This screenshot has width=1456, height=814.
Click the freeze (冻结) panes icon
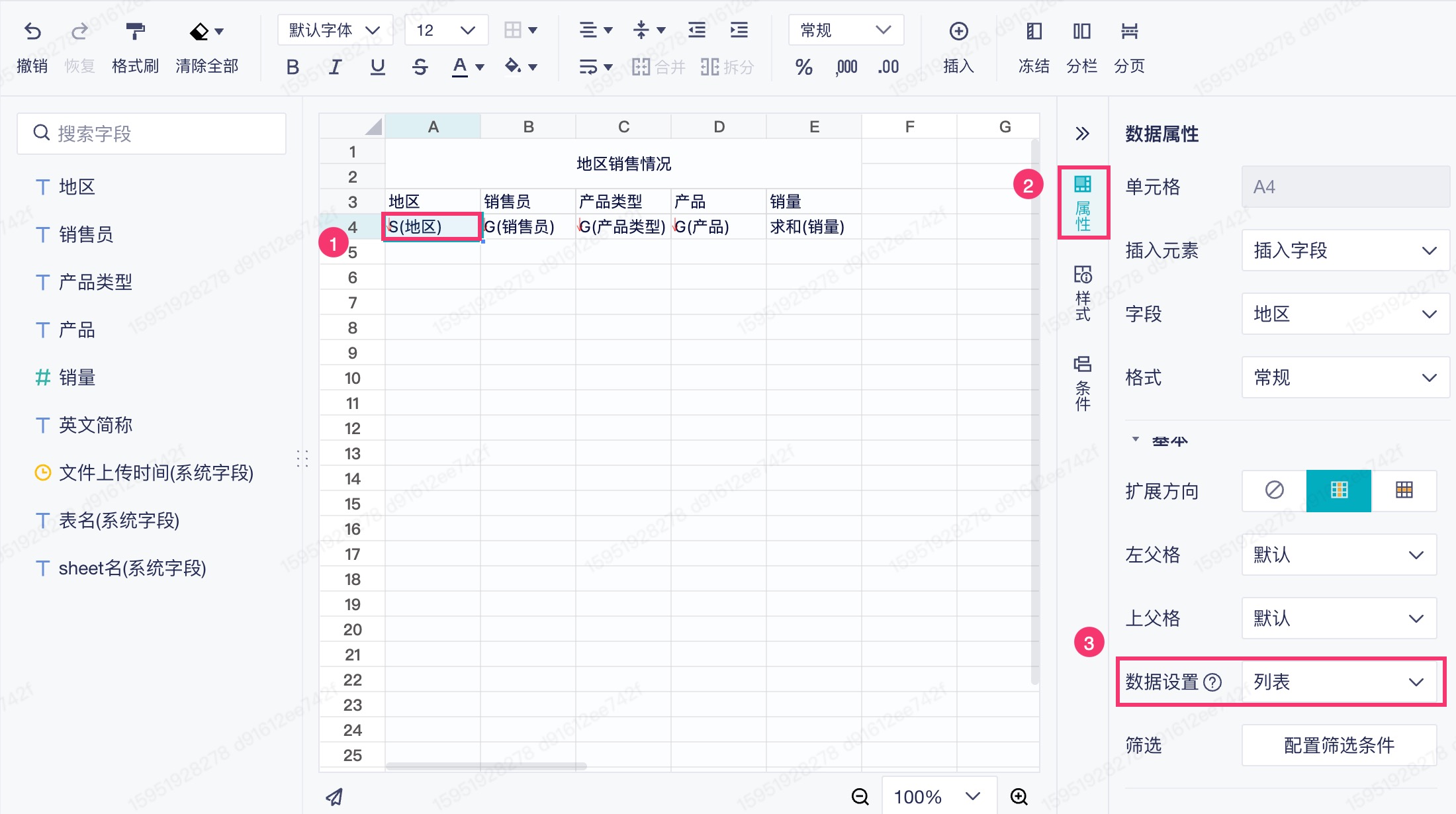1034,31
